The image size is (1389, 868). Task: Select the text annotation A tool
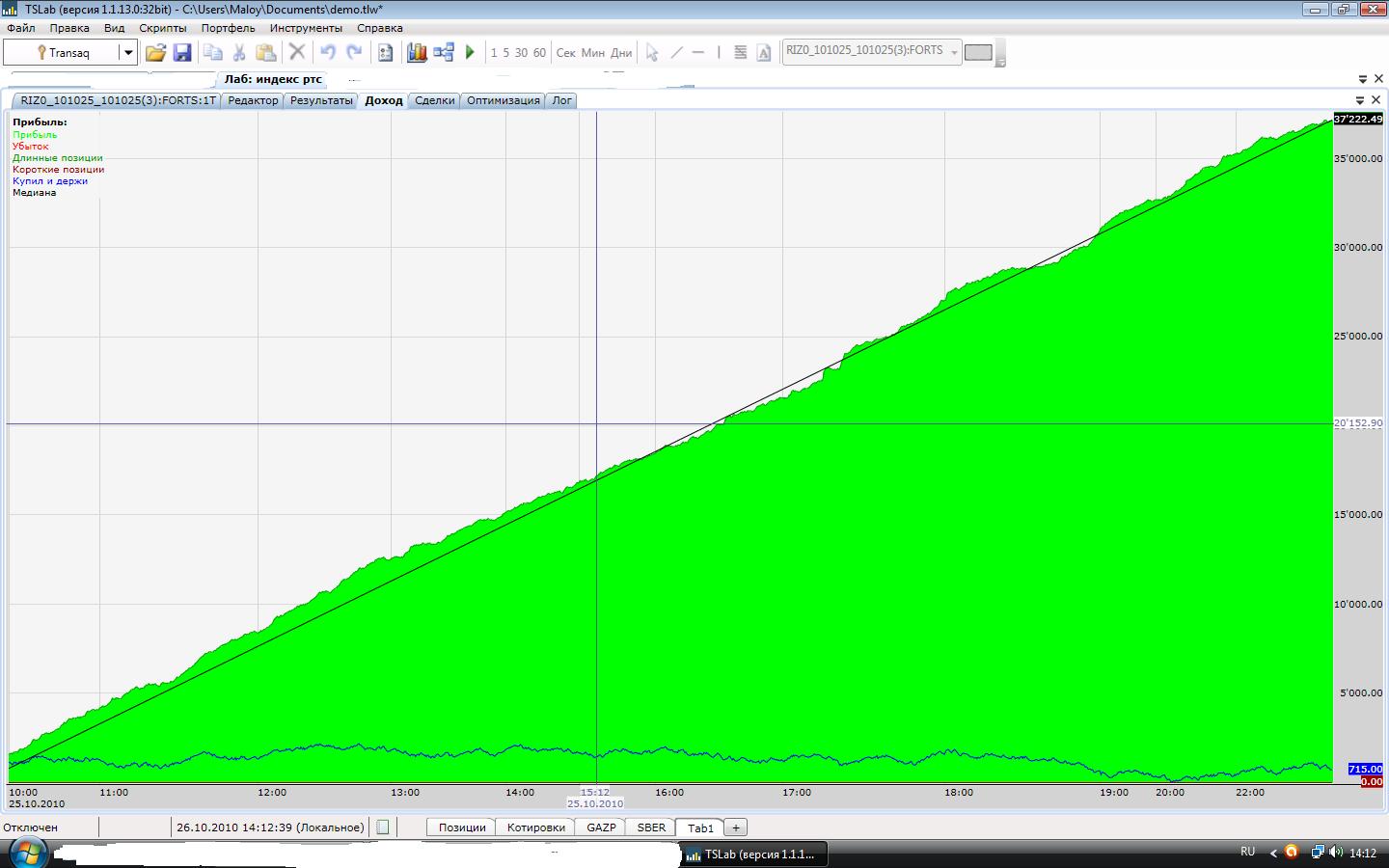(764, 52)
